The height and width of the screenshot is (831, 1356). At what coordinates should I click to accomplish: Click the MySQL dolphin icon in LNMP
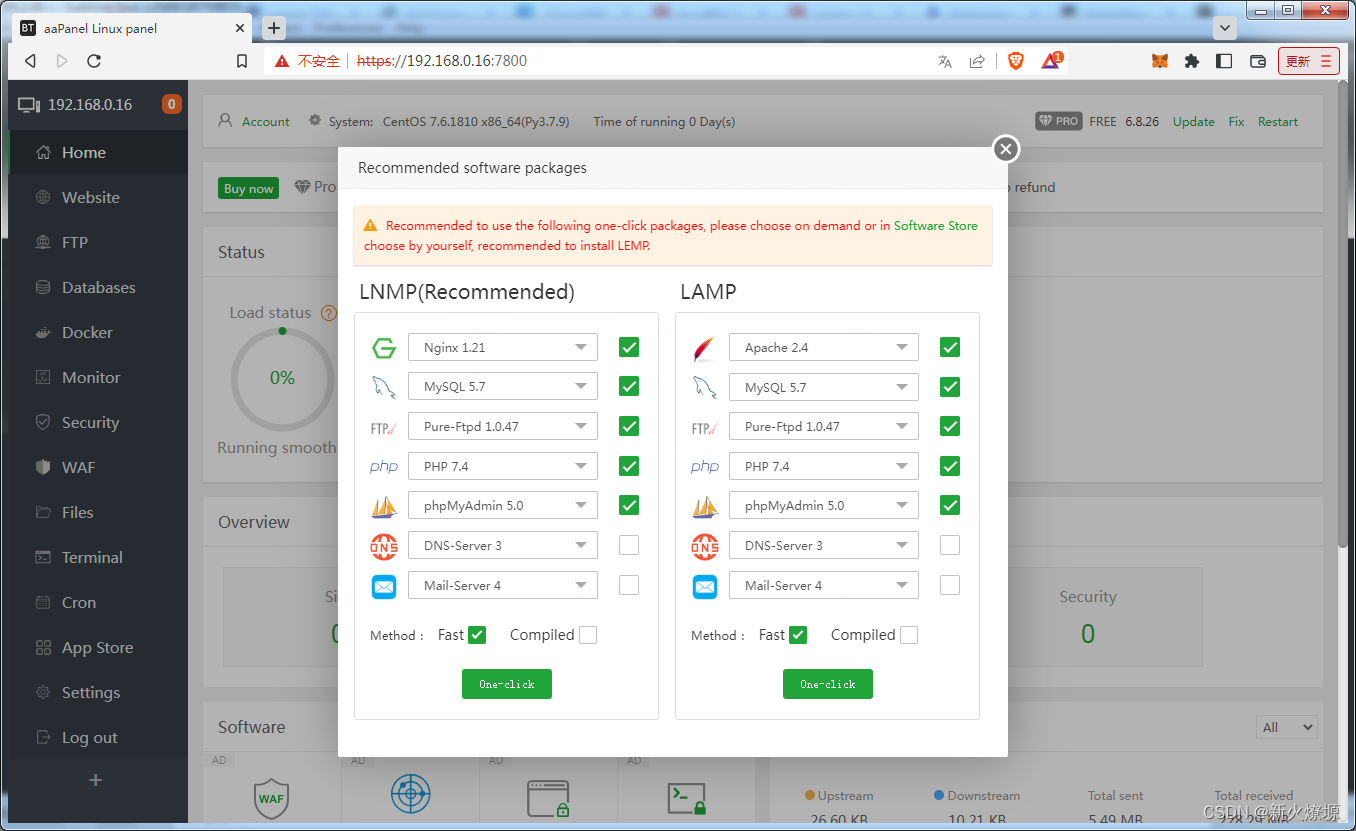[x=384, y=387]
